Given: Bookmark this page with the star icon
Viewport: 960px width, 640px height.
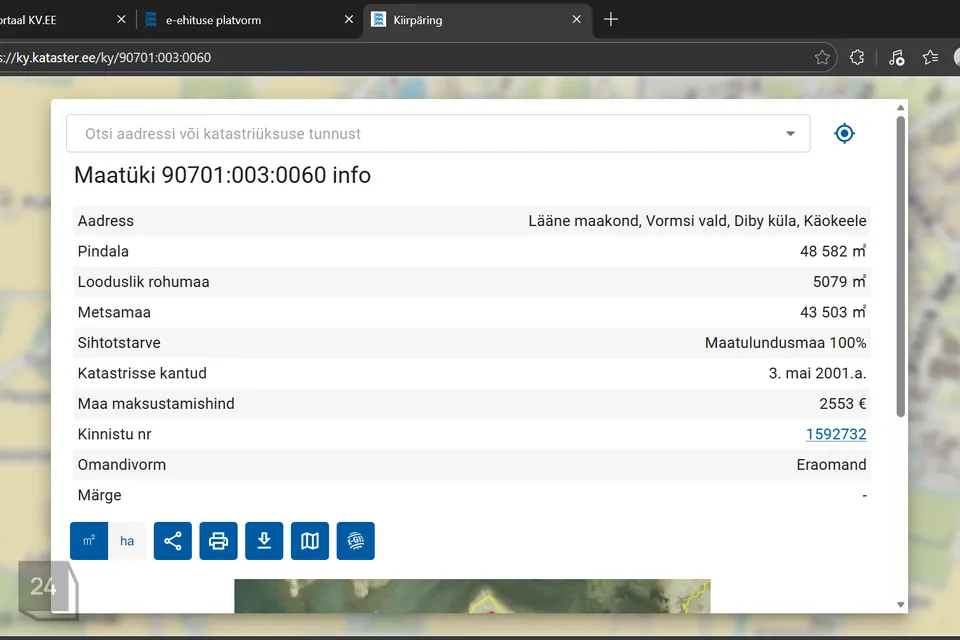Looking at the screenshot, I should tap(822, 58).
